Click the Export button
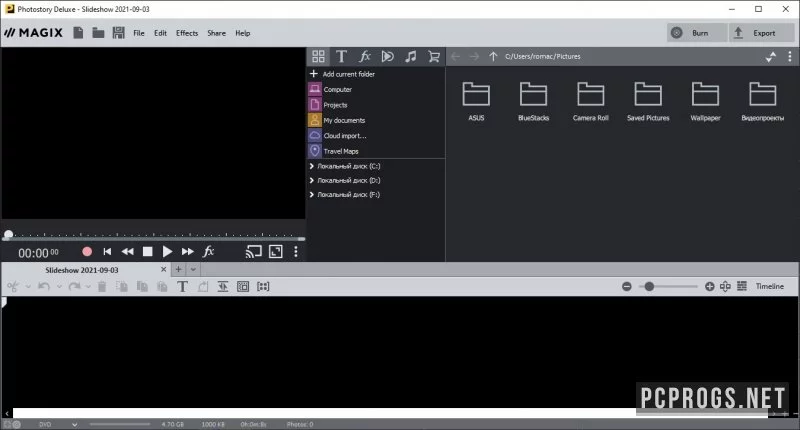Viewport: 800px width, 430px height. 761,33
